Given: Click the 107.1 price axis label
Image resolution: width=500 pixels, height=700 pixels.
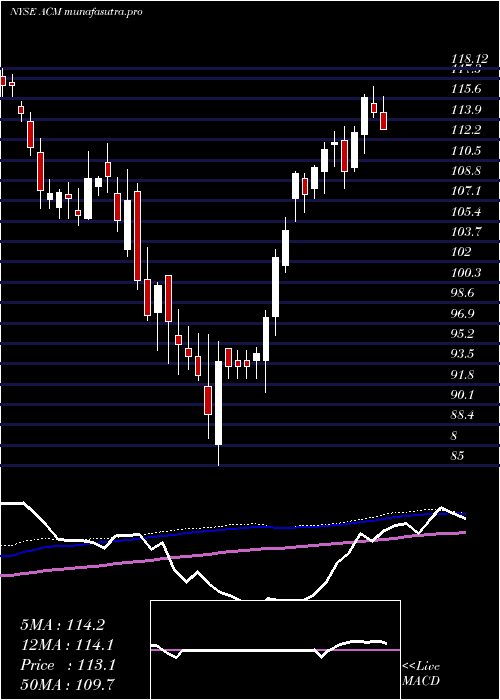Looking at the screenshot, I should pyautogui.click(x=466, y=191).
